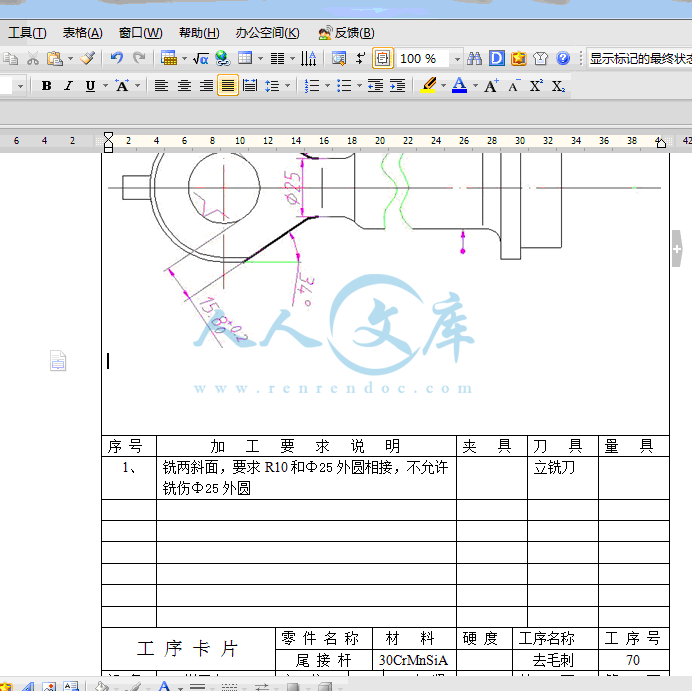
Task: Open the 帮助(H) menu
Action: tap(199, 33)
